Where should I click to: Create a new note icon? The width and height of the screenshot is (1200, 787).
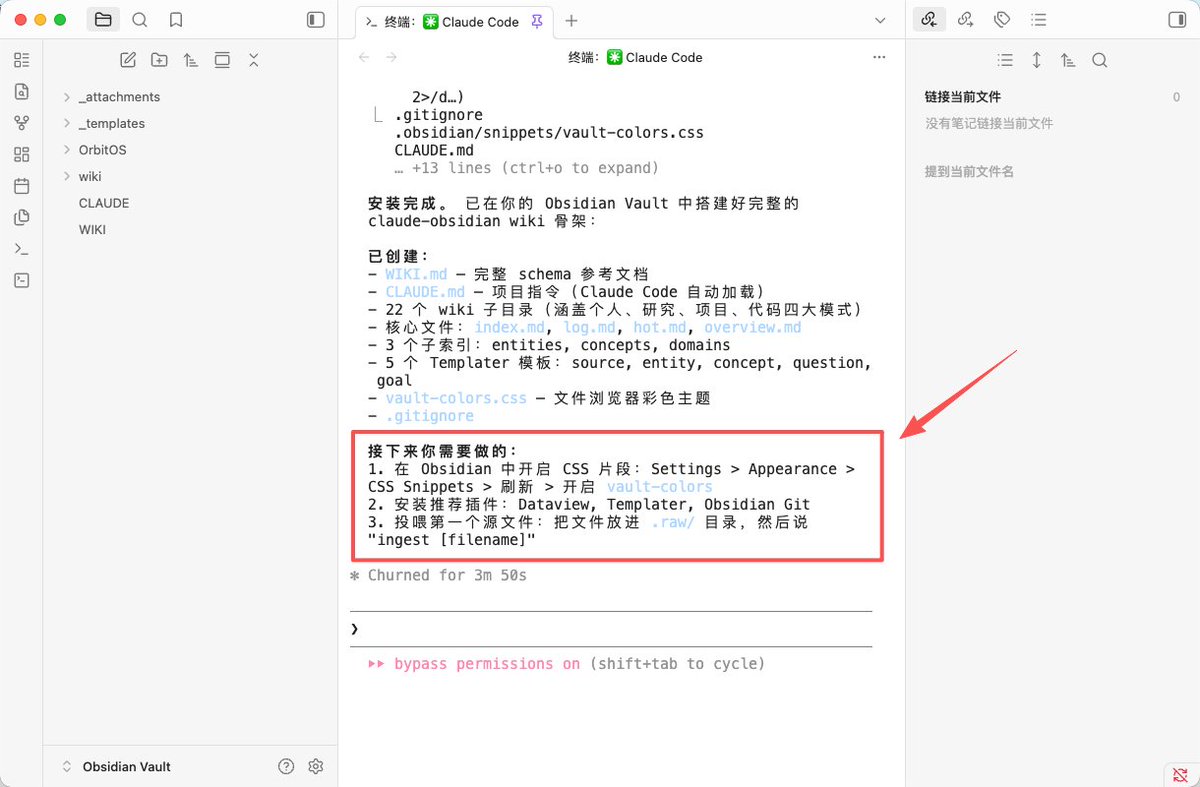click(x=128, y=60)
